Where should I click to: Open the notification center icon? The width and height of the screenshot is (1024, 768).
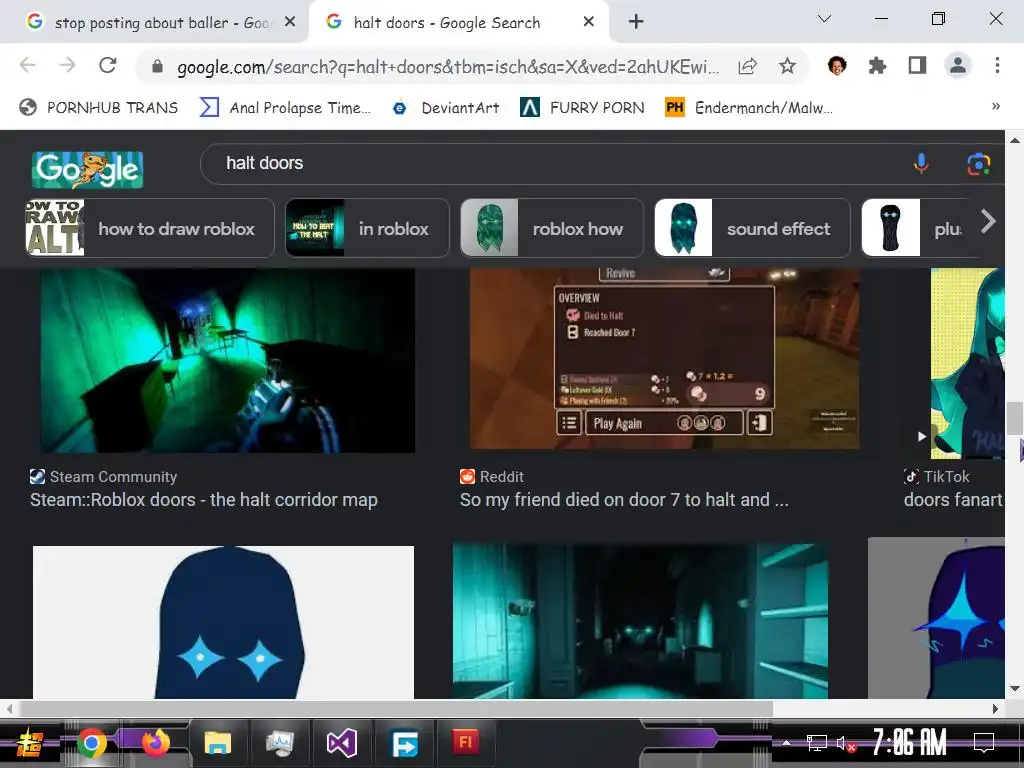984,743
